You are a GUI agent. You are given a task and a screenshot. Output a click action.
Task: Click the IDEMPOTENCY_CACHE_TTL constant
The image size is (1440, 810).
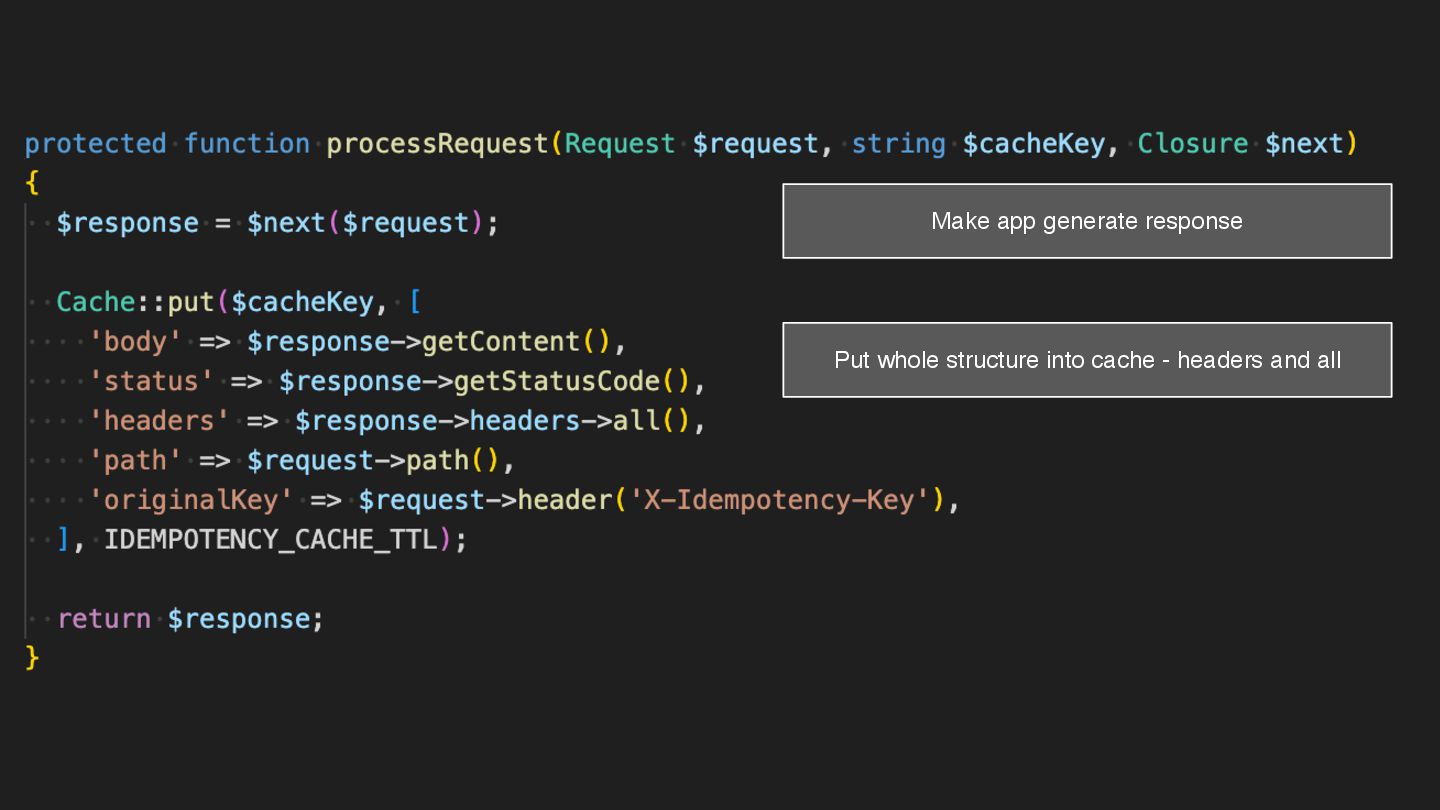click(x=271, y=540)
